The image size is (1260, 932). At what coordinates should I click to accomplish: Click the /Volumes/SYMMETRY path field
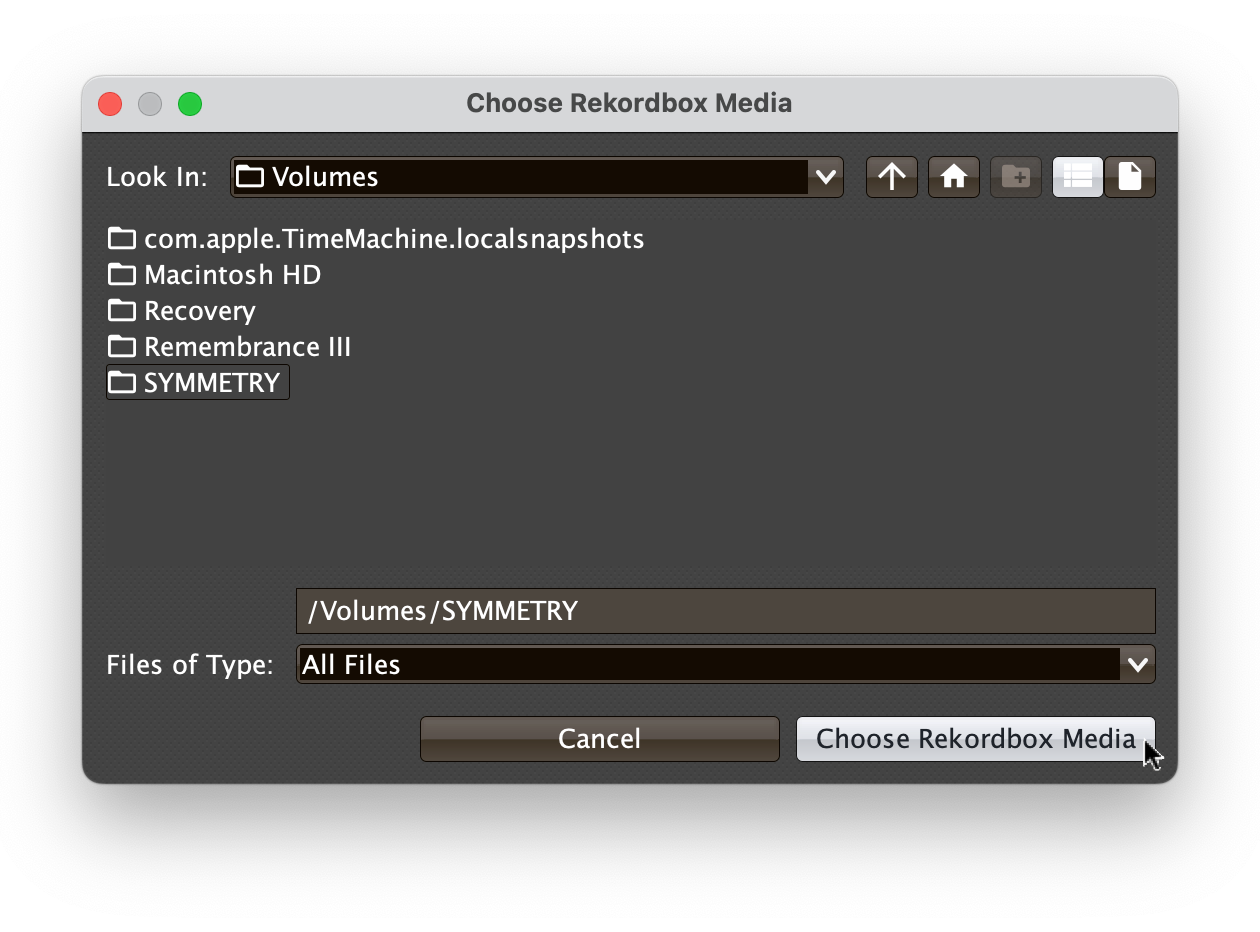726,611
